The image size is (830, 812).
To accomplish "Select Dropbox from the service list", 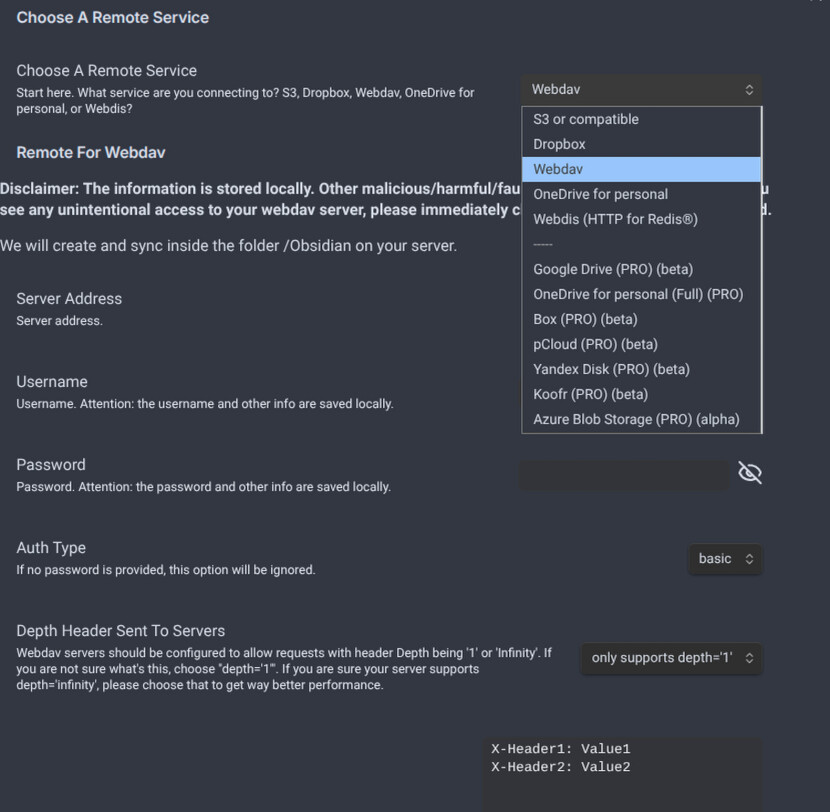I will coord(560,144).
